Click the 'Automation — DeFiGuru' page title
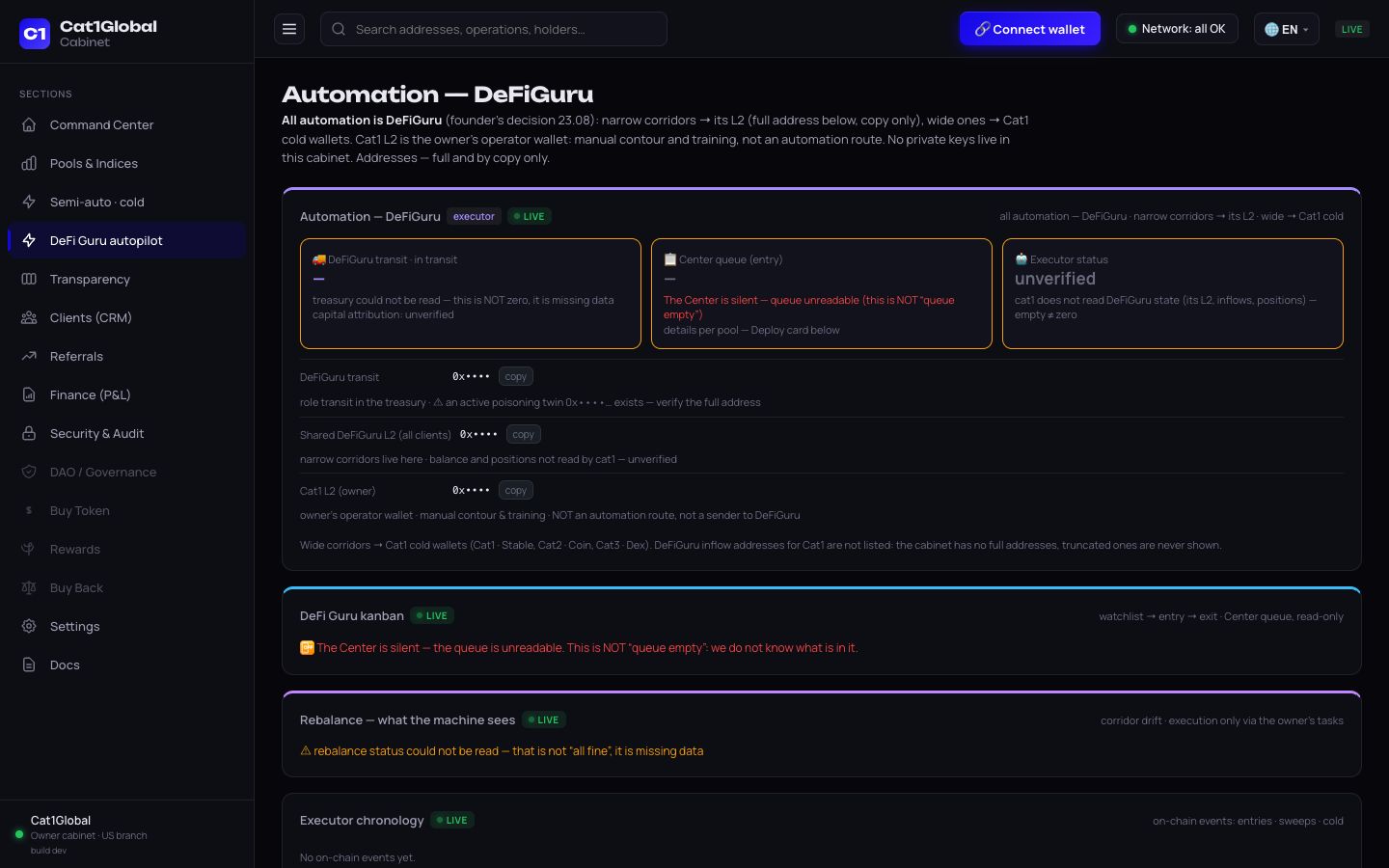The height and width of the screenshot is (868, 1389). coord(438,95)
